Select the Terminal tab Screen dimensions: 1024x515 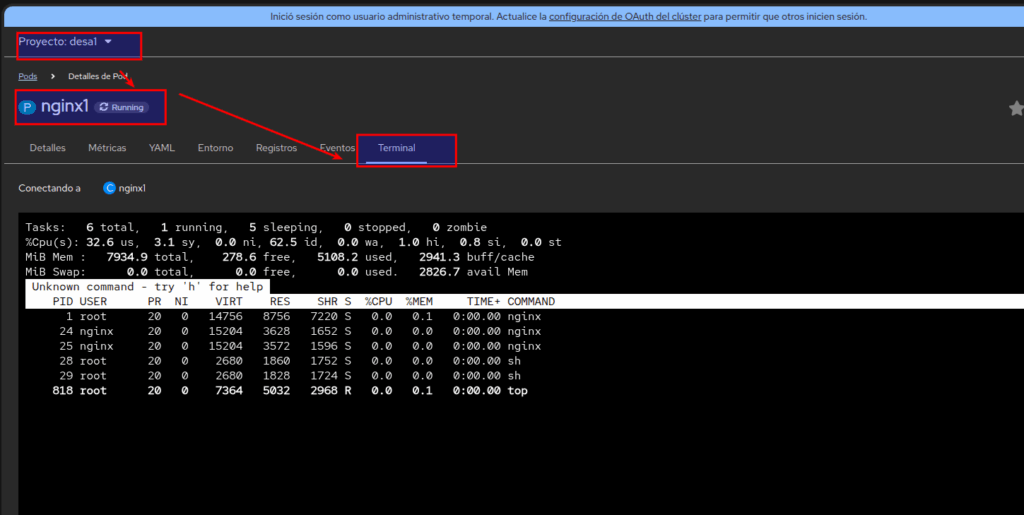pyautogui.click(x=397, y=148)
